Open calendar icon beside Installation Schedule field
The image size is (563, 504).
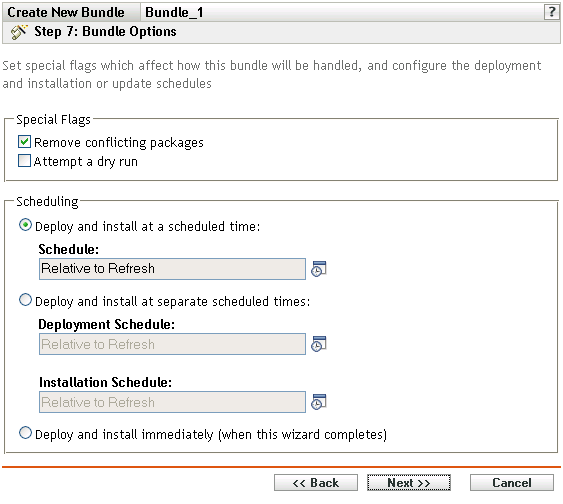pos(318,402)
